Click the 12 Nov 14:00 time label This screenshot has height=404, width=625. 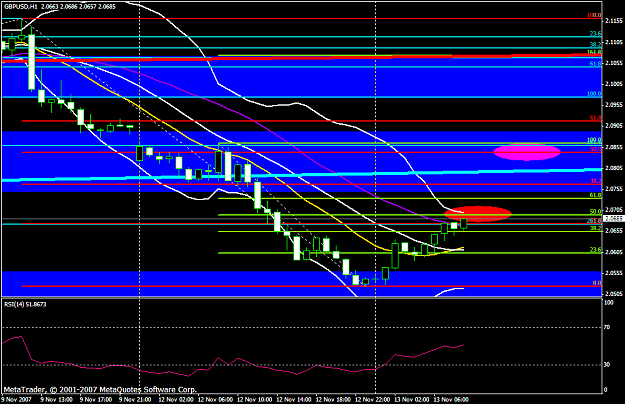(x=294, y=399)
